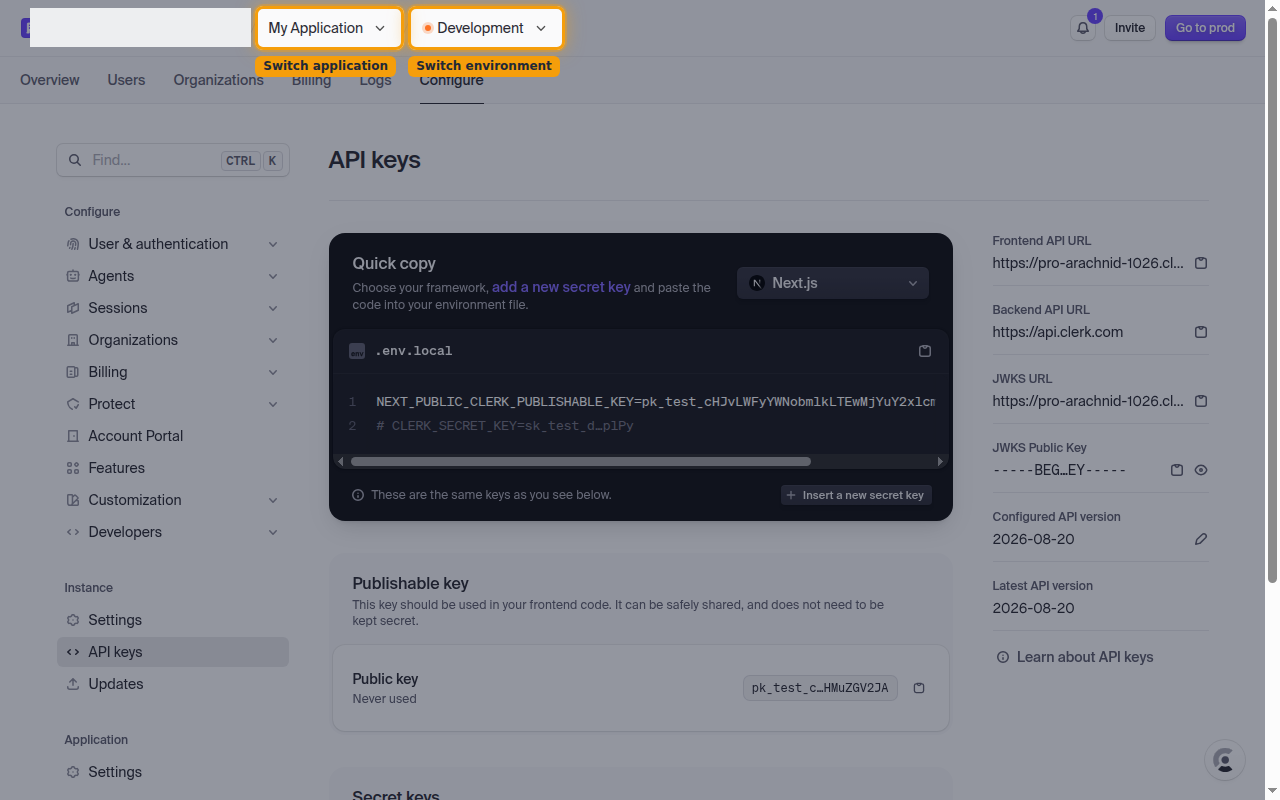
Task: Click the Invite button
Action: tap(1130, 28)
